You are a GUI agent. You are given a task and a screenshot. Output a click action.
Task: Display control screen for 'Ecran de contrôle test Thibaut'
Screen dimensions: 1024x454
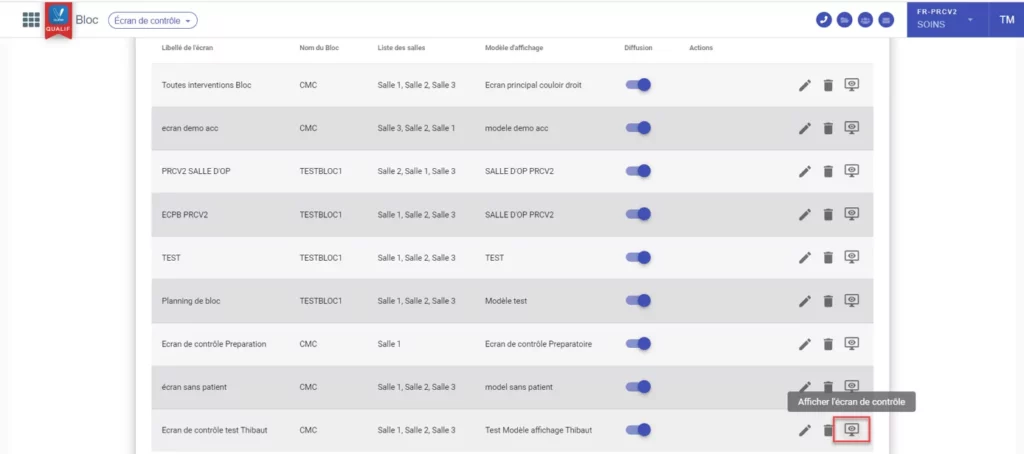click(851, 430)
